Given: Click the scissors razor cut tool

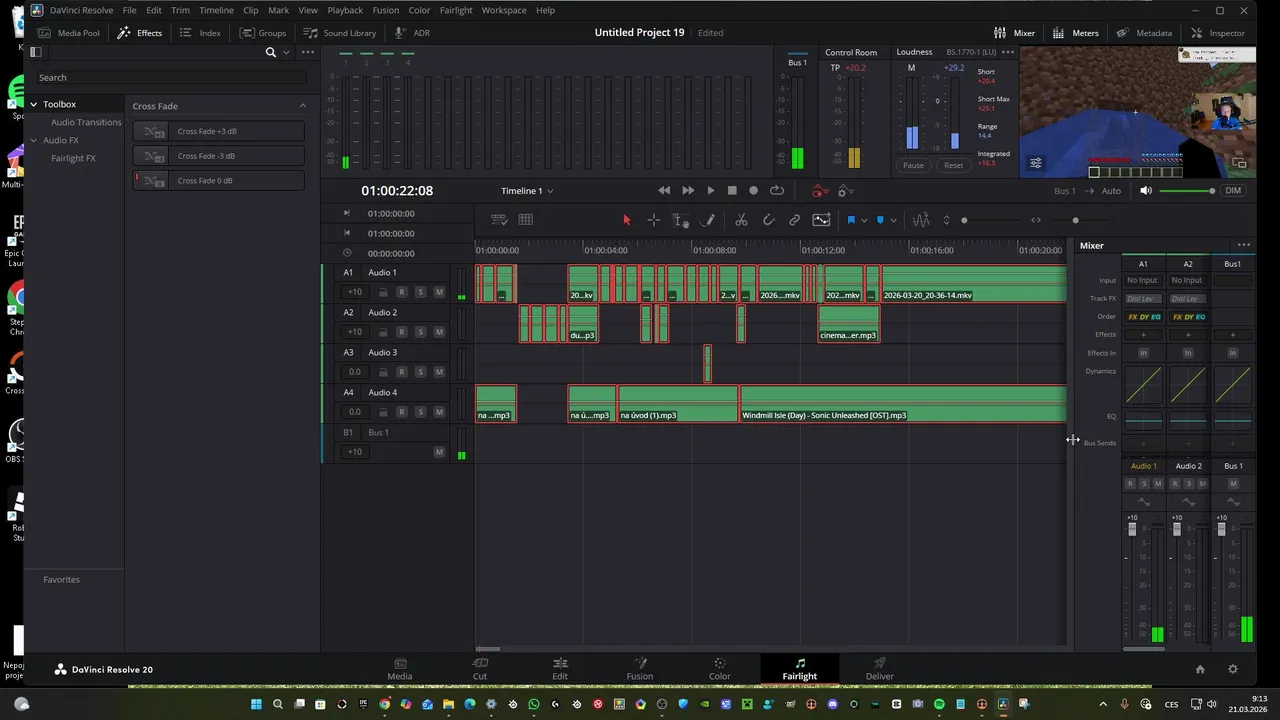Looking at the screenshot, I should tap(741, 220).
